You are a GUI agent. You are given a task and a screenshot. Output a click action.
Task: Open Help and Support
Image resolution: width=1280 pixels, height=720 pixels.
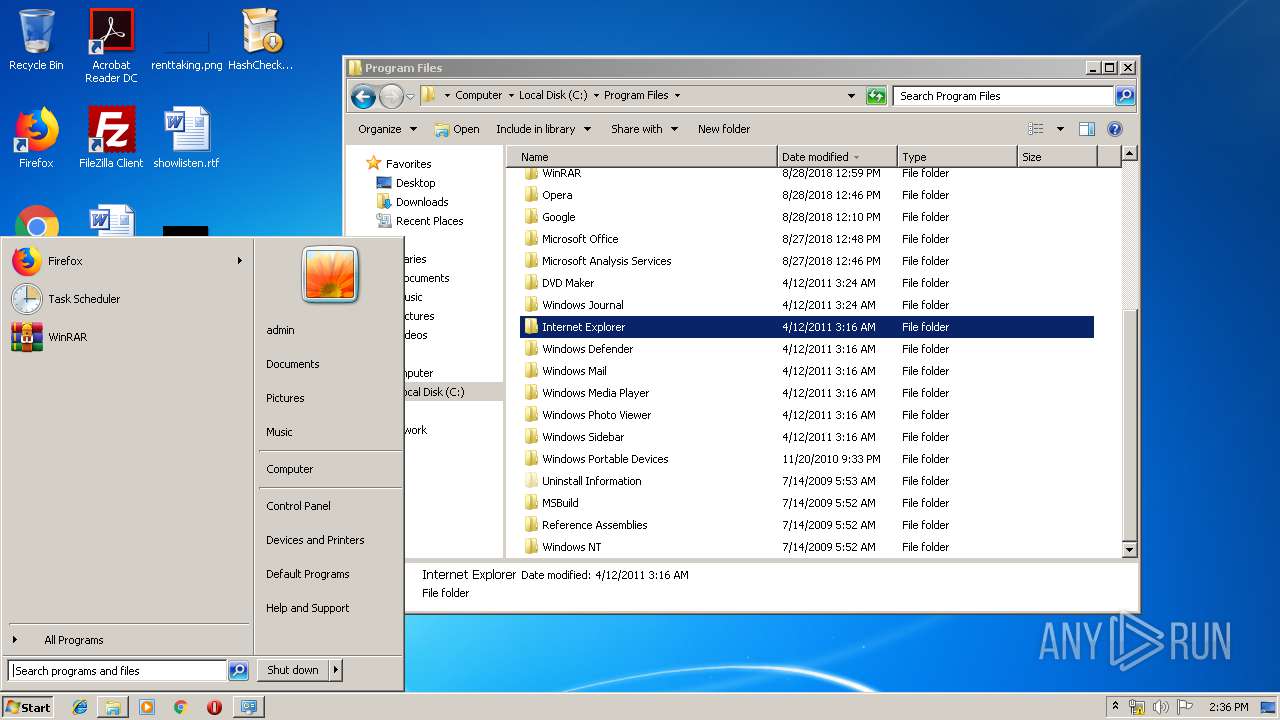coord(307,608)
